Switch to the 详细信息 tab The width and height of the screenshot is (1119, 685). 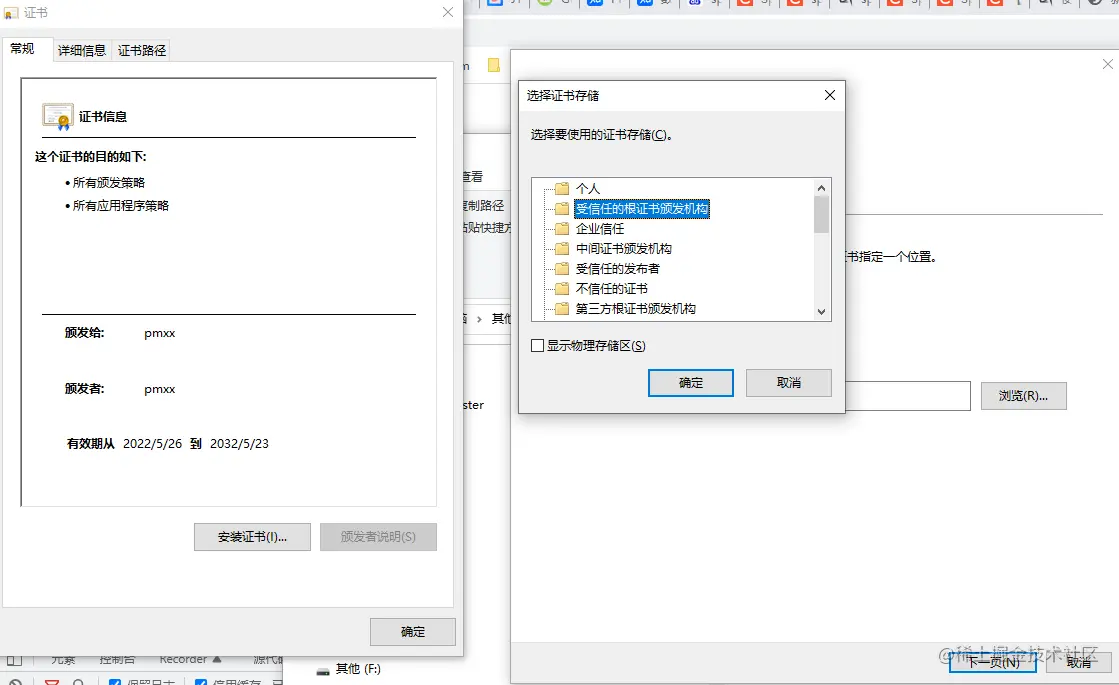coord(81,49)
